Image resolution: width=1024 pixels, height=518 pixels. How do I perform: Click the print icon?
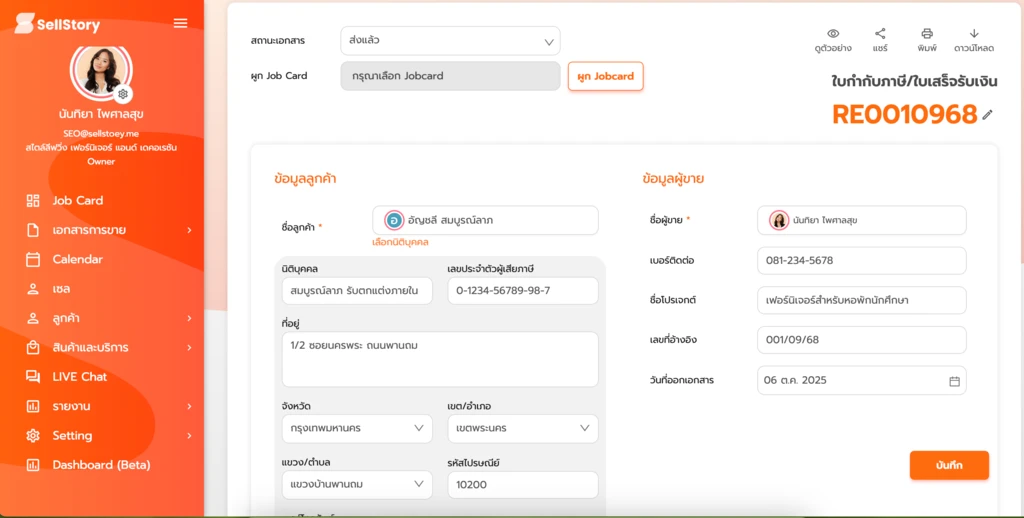[927, 34]
